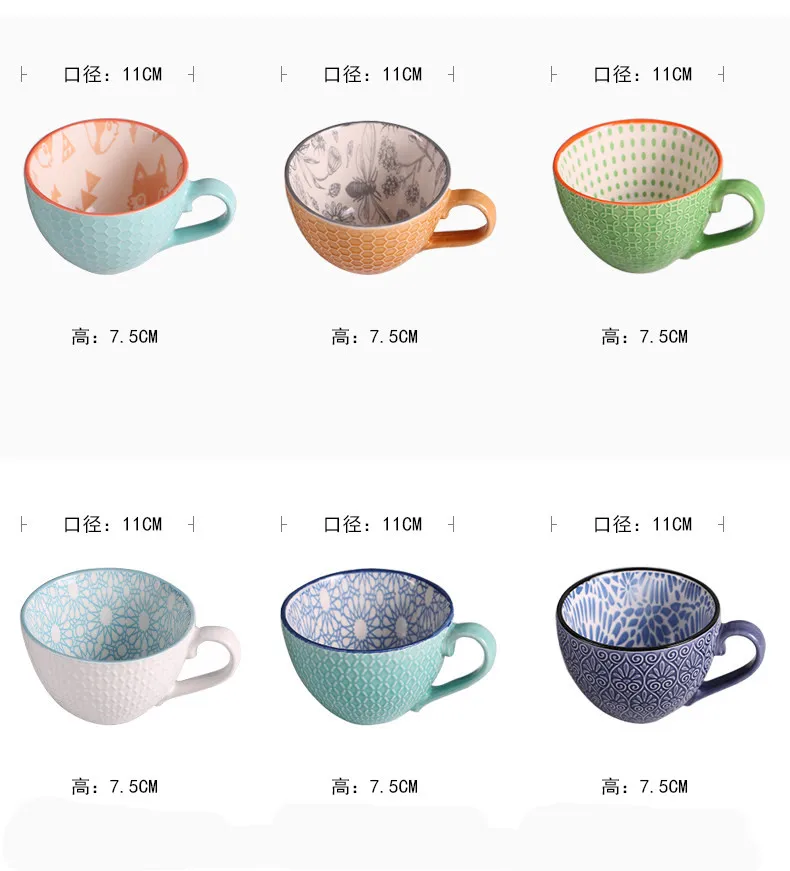The image size is (790, 871).
Task: Click the 高: 7.5CM label under the white cup
Action: coord(114,787)
